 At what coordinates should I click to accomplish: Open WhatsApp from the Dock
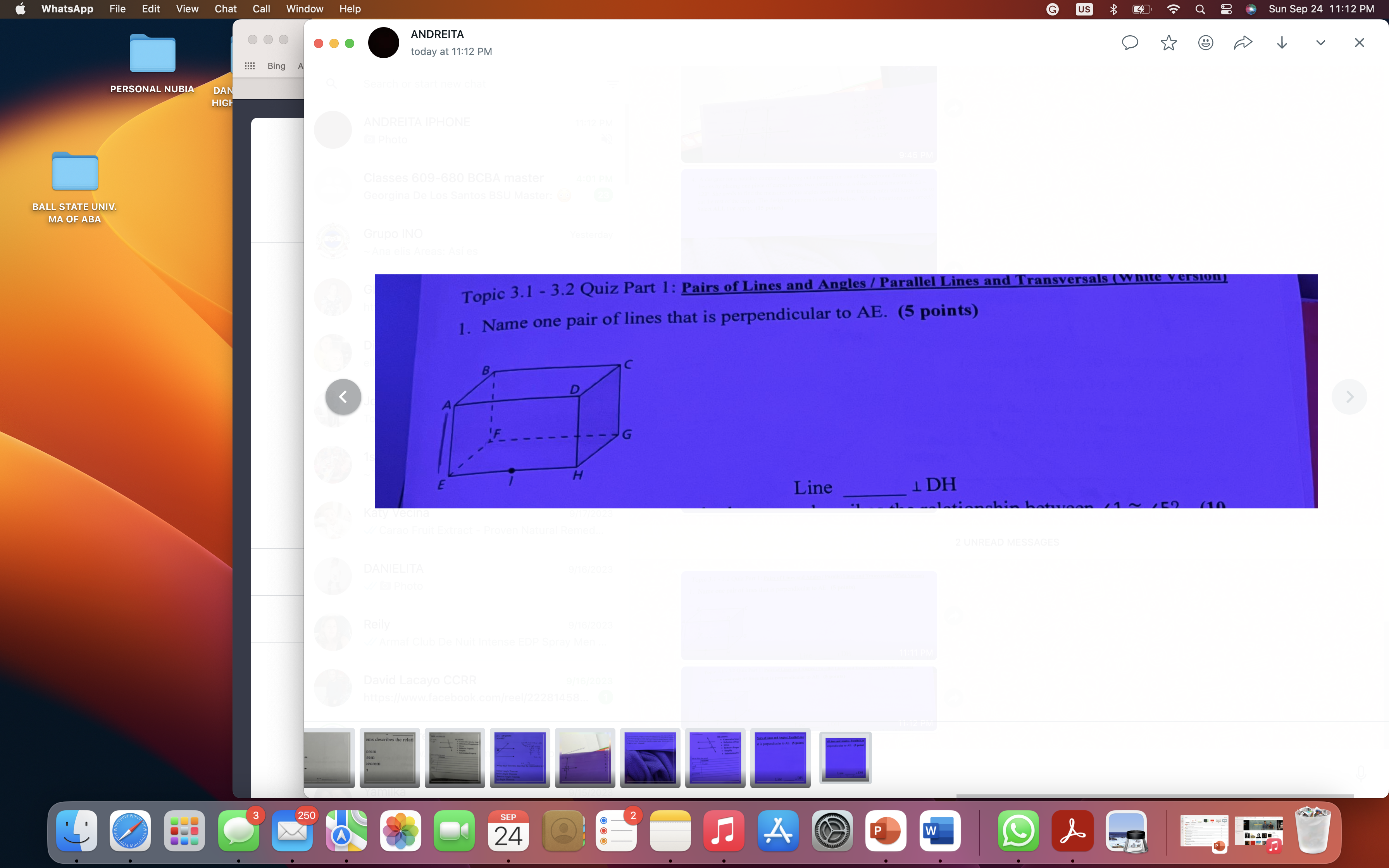(x=1019, y=830)
